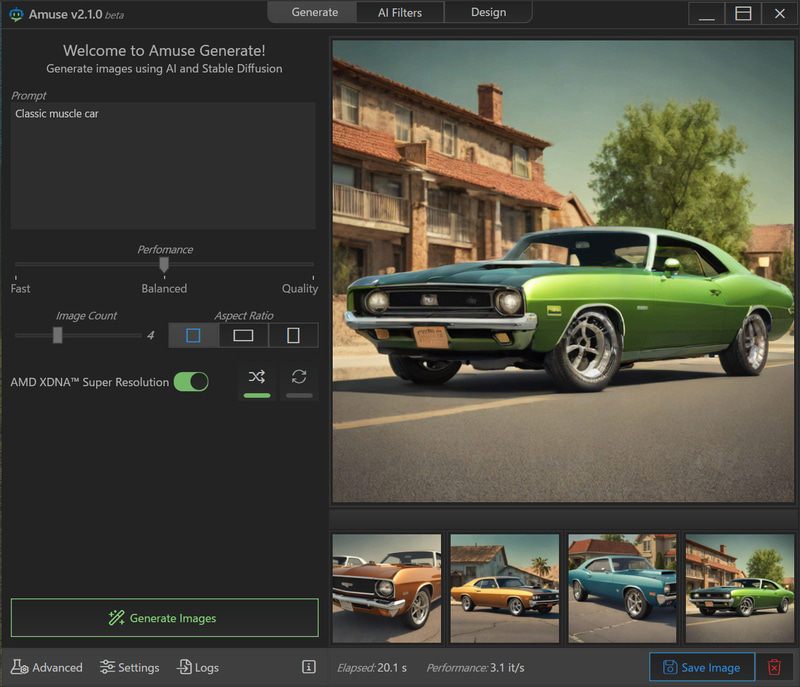Switch to the Design tab

pos(488,12)
